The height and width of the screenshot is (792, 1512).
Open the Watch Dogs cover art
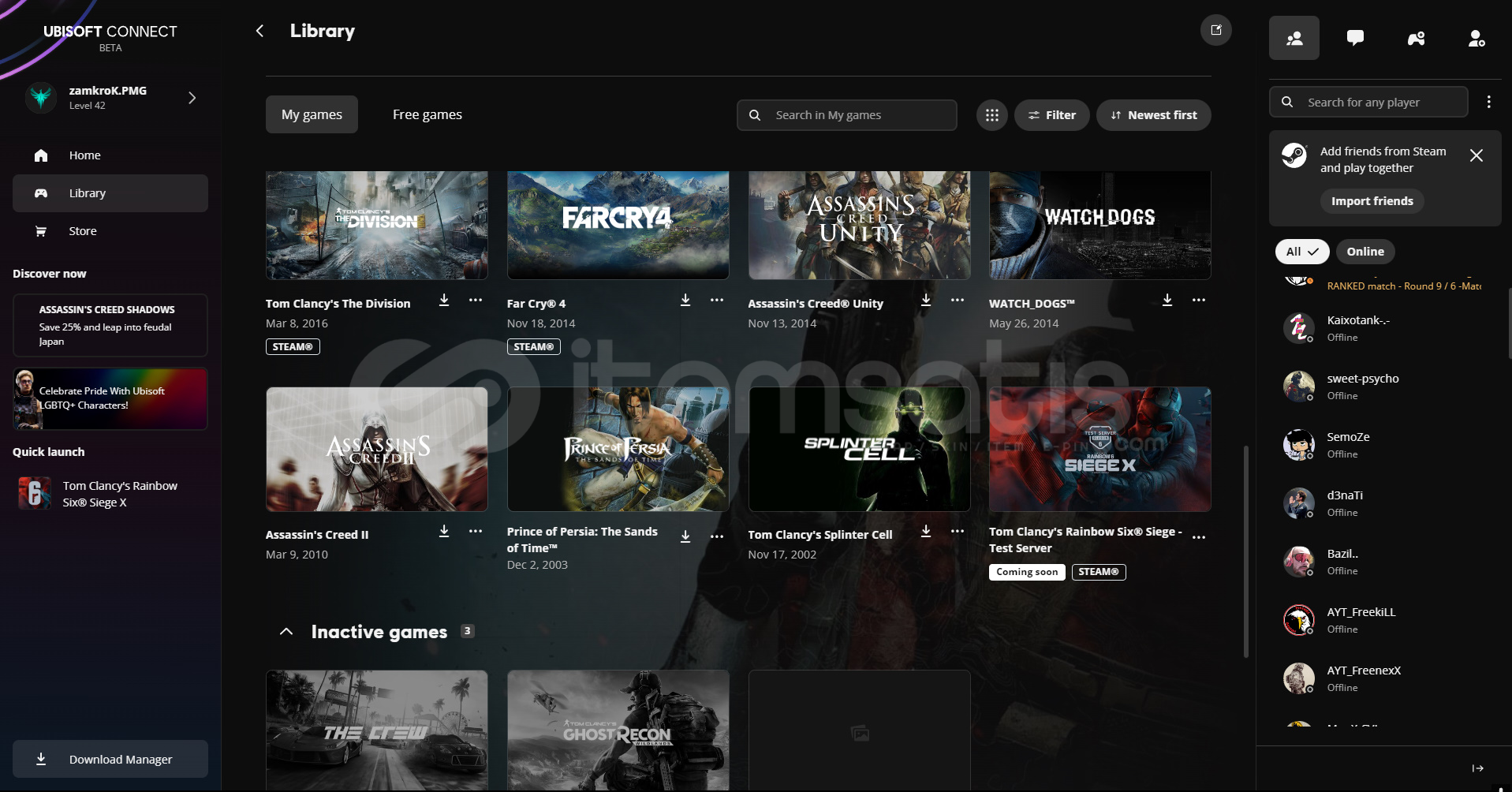coord(1100,225)
